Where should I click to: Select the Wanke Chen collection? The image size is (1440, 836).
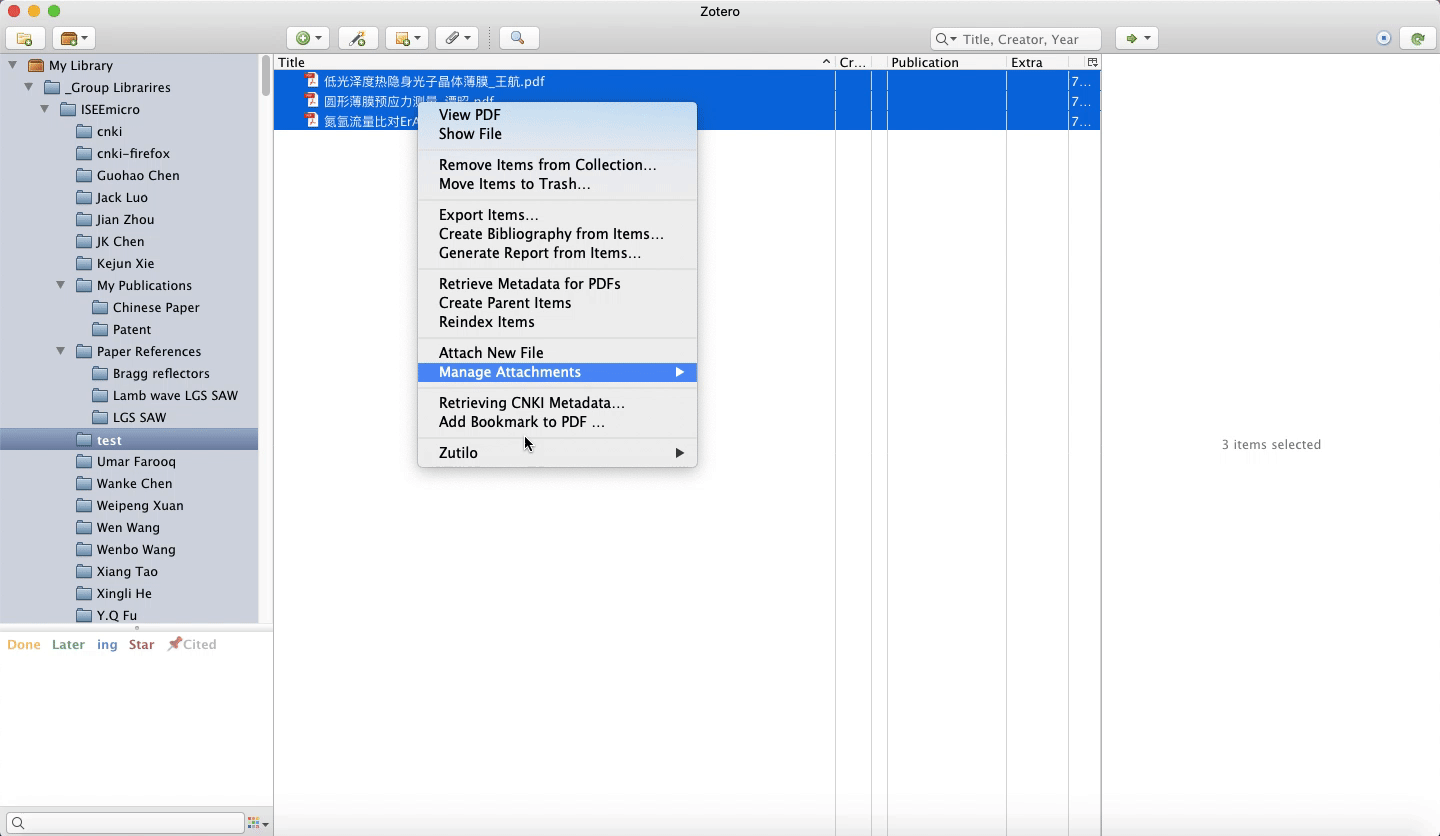coord(134,483)
